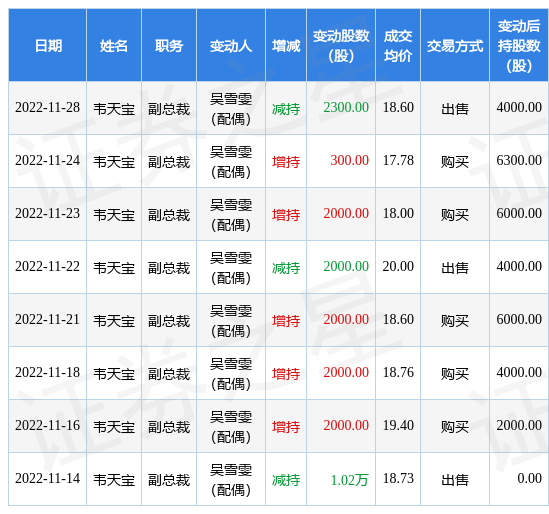Click the 增减 column header
This screenshot has height=514, width=549.
click(x=286, y=46)
